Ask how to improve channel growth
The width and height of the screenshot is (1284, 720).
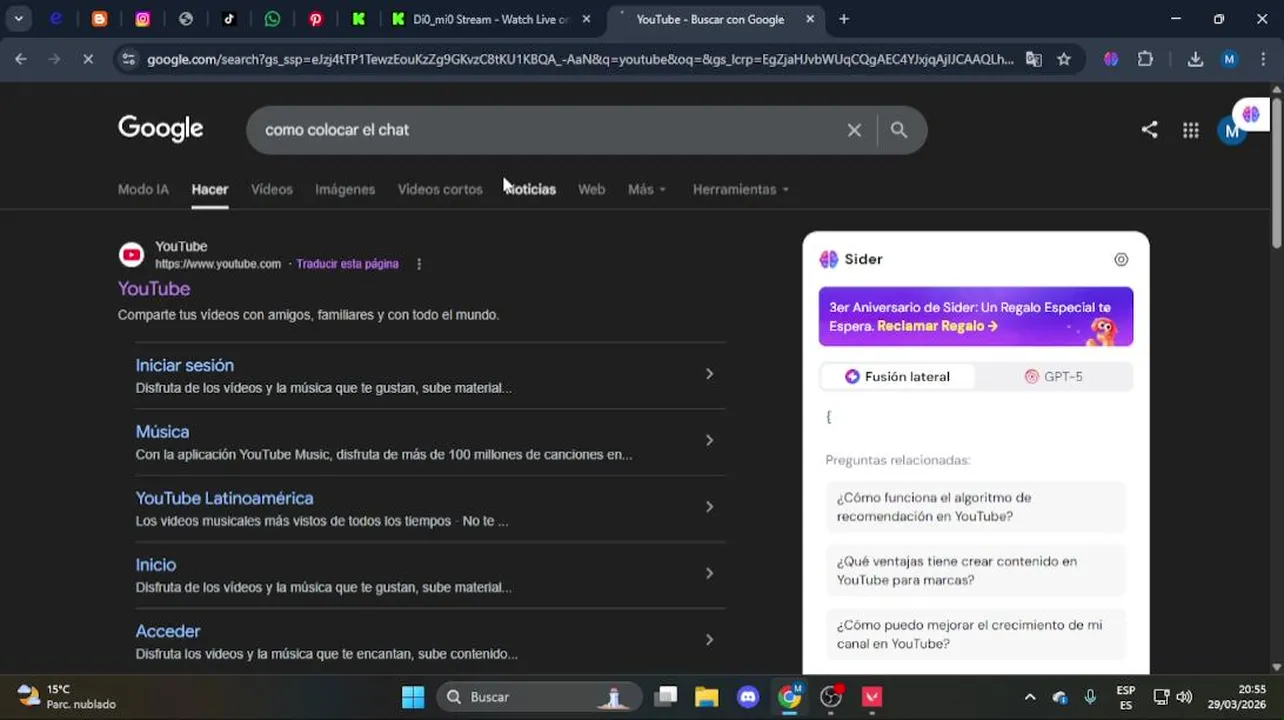pos(976,634)
